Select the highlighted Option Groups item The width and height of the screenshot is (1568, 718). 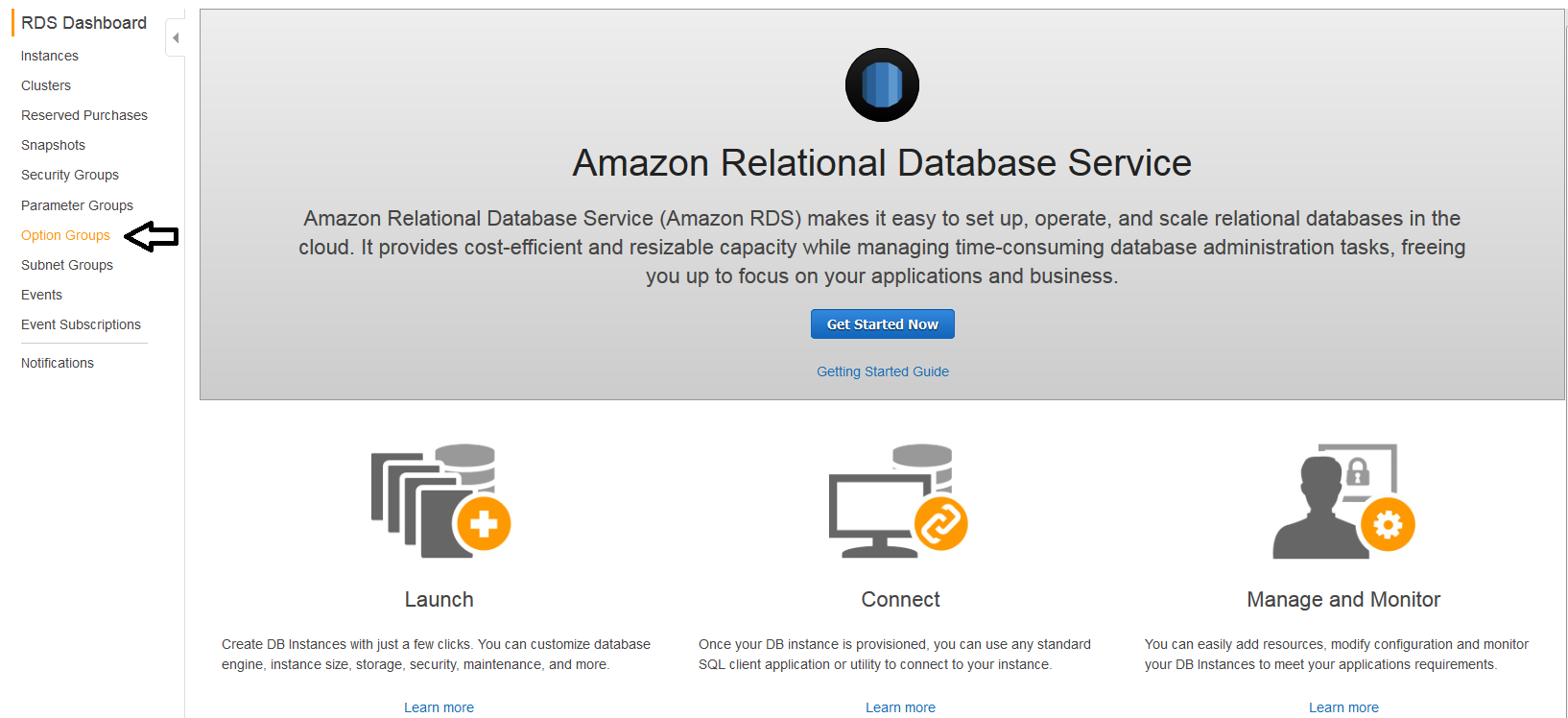pos(65,235)
